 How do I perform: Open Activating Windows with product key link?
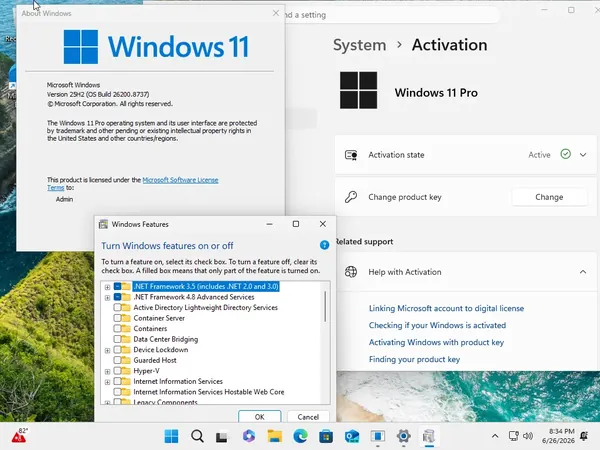pos(436,342)
